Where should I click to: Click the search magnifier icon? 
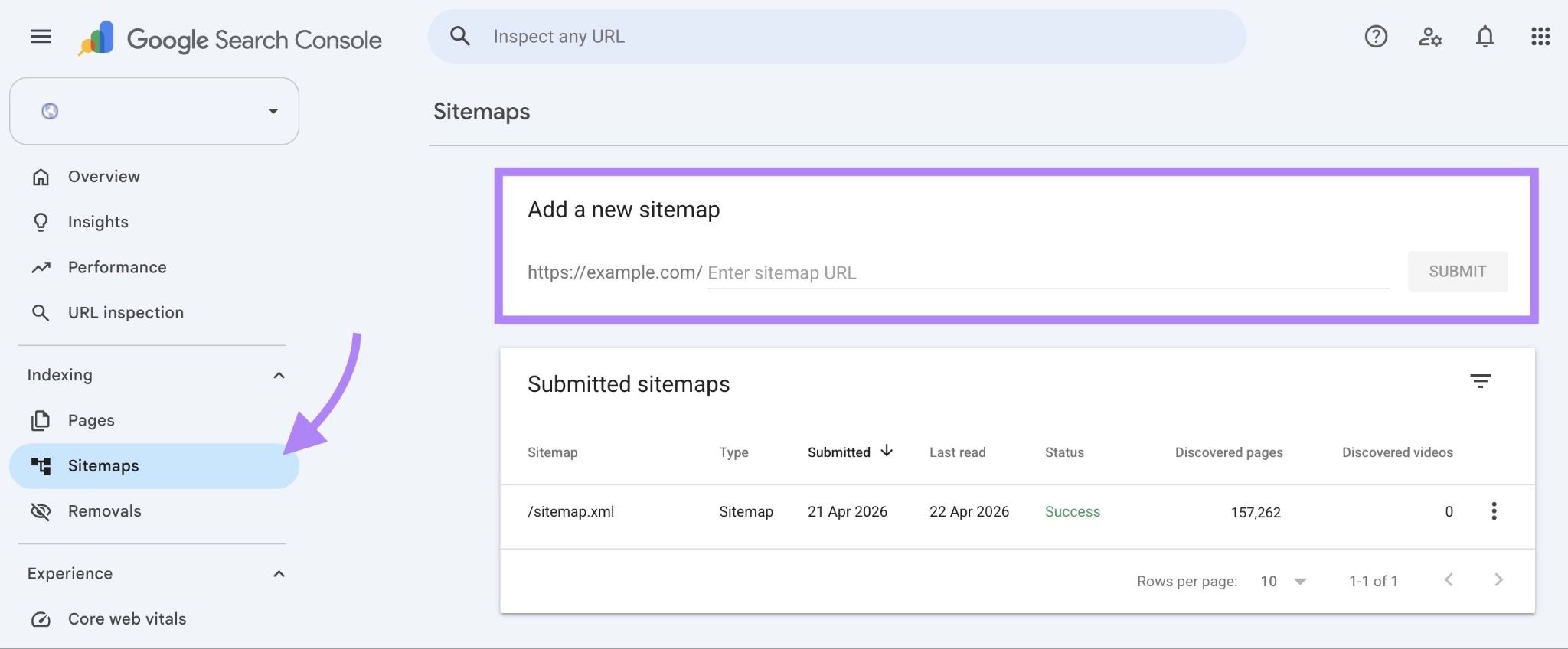coord(459,36)
